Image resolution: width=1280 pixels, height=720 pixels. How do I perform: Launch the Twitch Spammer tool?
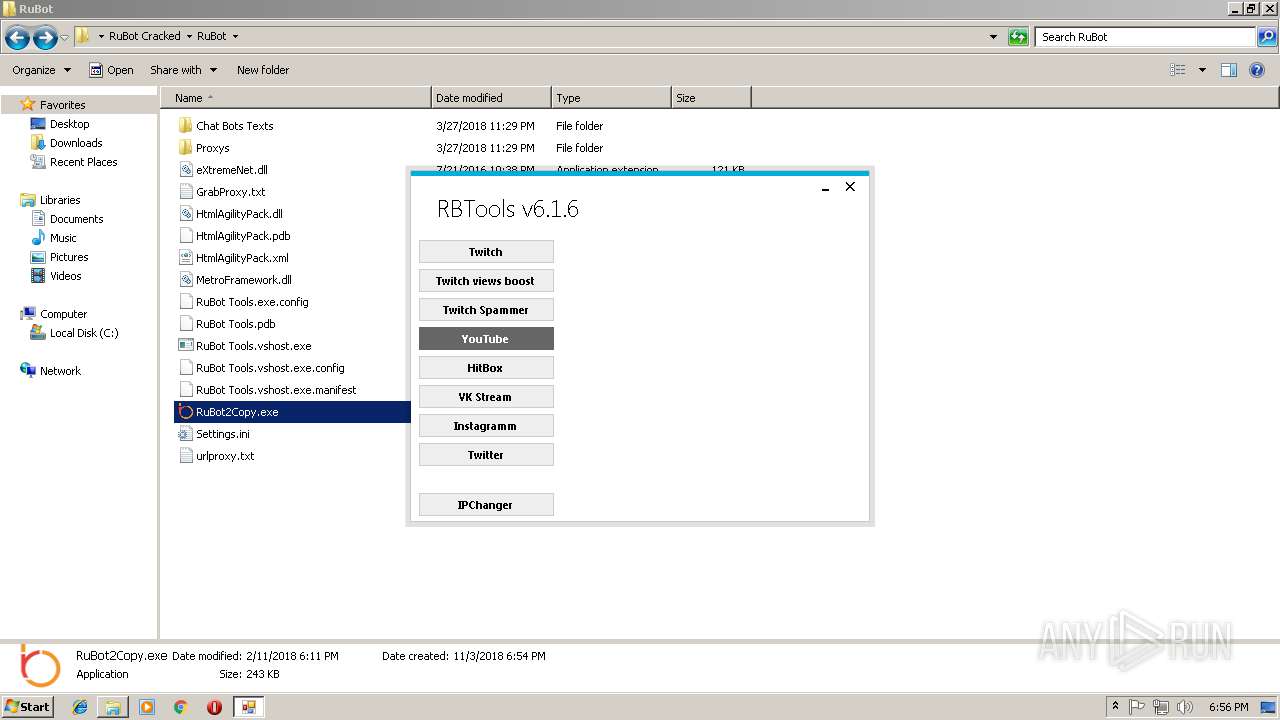point(486,310)
